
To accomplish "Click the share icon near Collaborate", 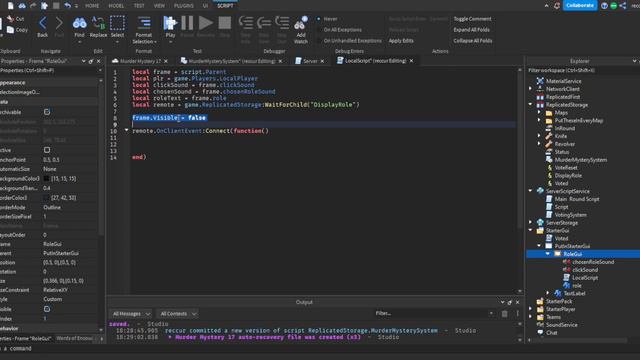I will pyautogui.click(x=623, y=6).
